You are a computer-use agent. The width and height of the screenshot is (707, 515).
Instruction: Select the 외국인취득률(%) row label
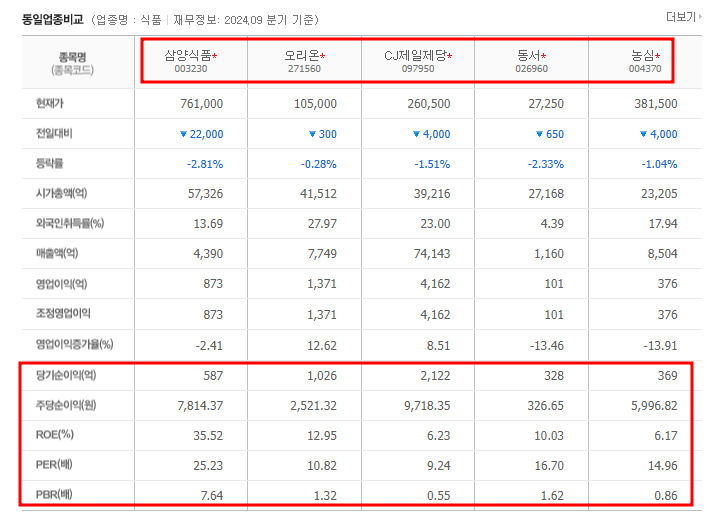70,223
